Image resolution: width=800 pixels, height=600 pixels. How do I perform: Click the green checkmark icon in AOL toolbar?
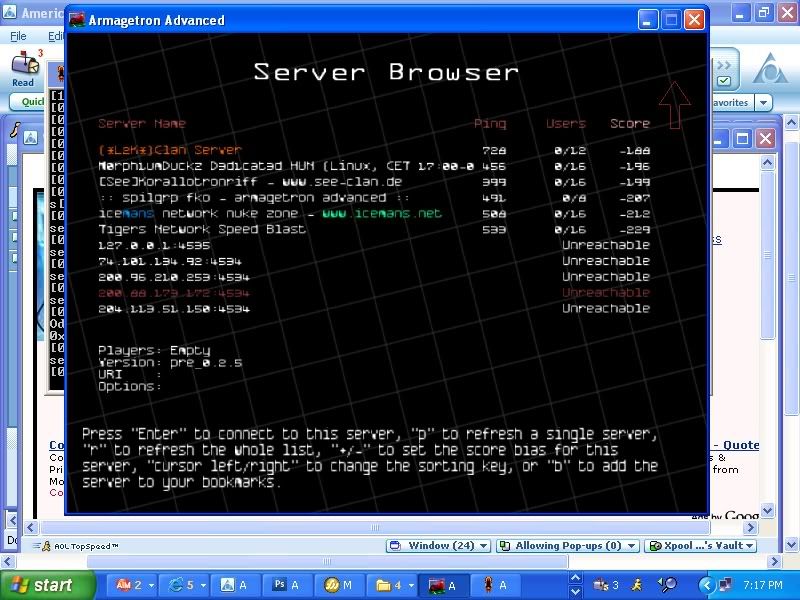tap(723, 81)
